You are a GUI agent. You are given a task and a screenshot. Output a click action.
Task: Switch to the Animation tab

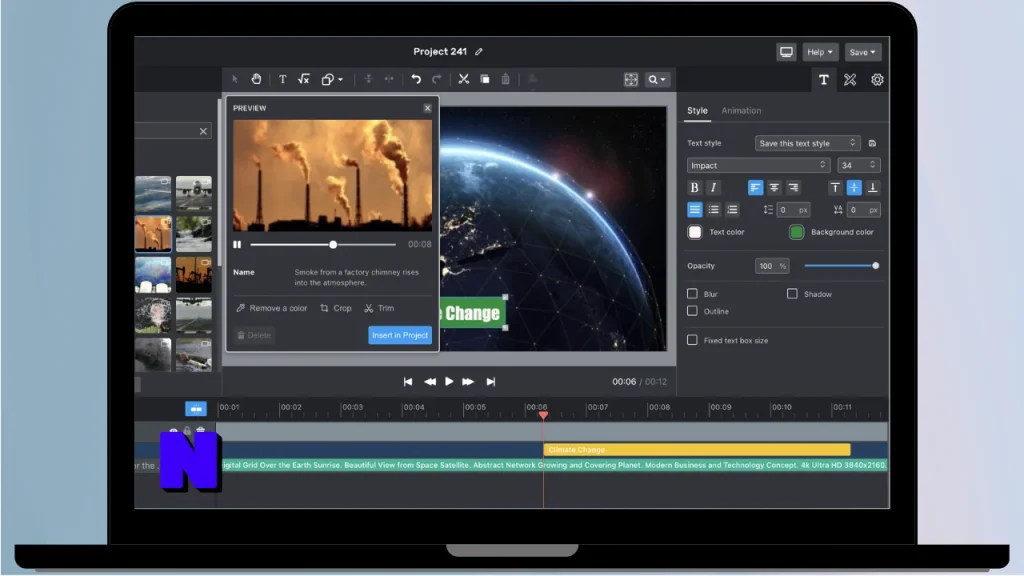(x=741, y=110)
